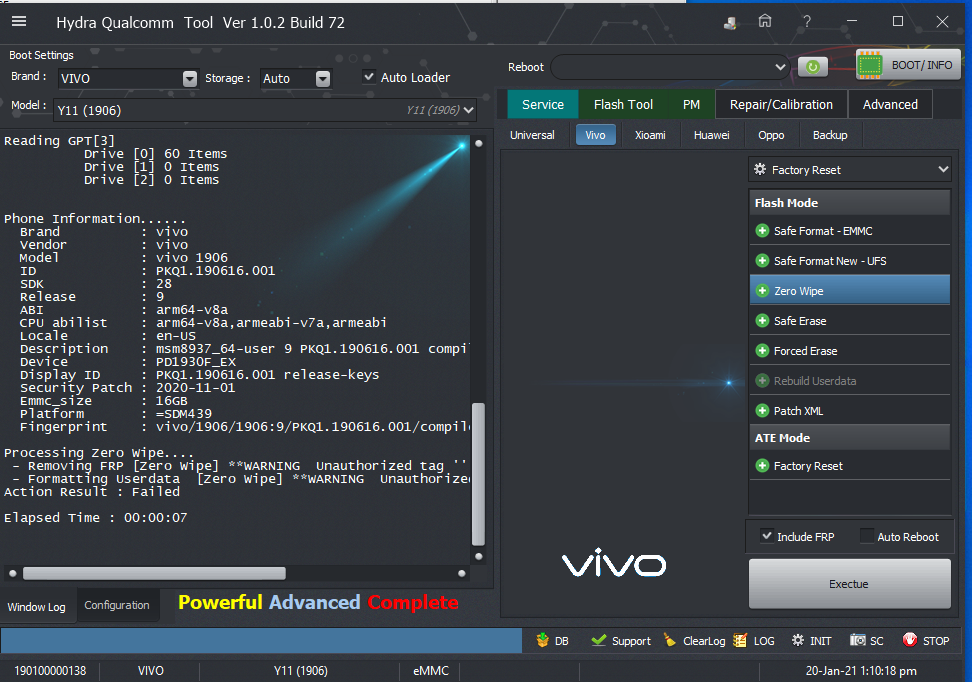Expand the Model Y11 (1906) dropdown
The image size is (972, 682).
point(469,110)
